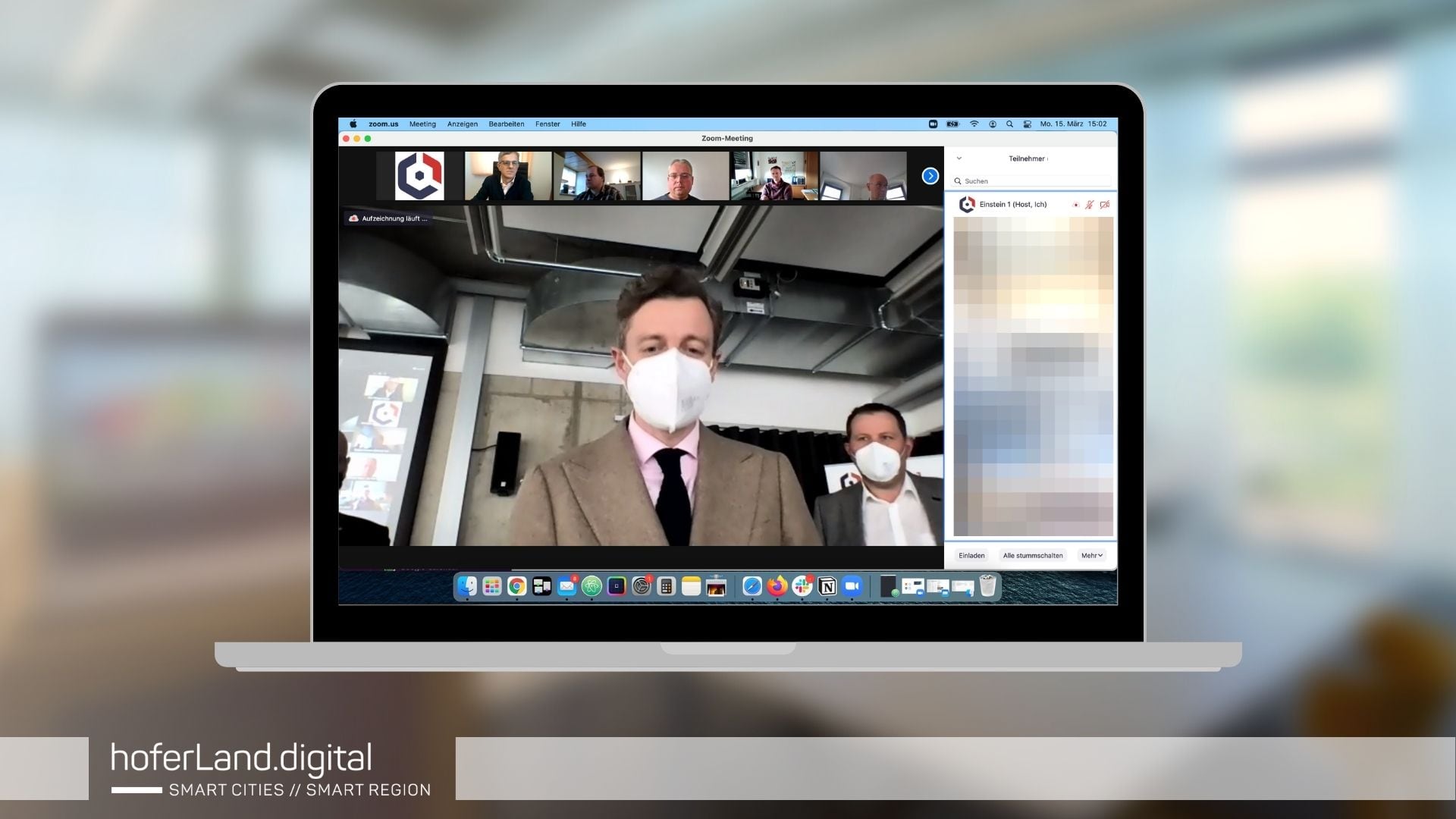1456x819 pixels.
Task: Click the Zoom status icon in menu bar
Action: tap(933, 124)
